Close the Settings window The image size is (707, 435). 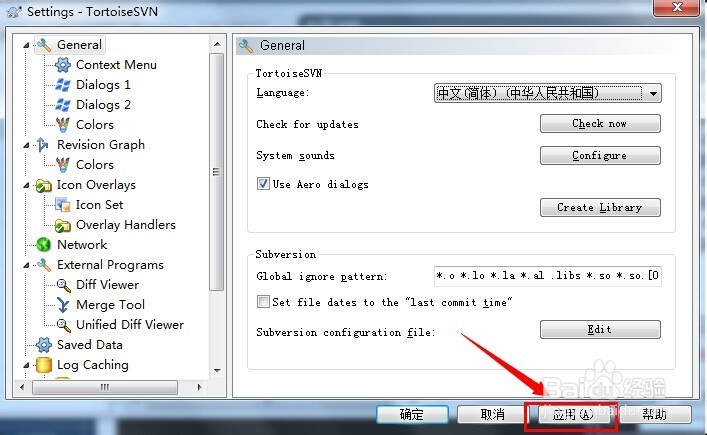[676, 7]
